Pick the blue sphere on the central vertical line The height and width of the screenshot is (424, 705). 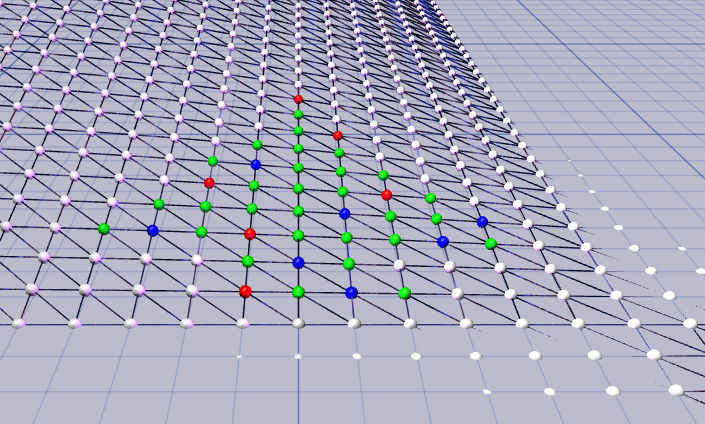point(298,263)
